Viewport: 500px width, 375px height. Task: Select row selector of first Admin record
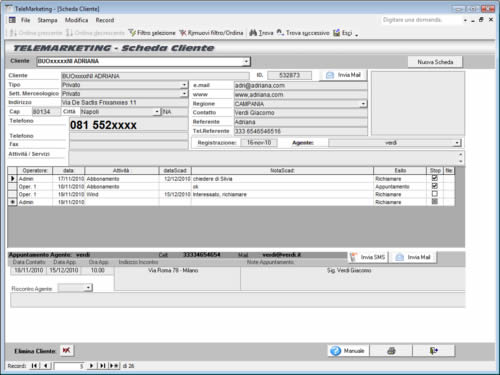(12, 179)
